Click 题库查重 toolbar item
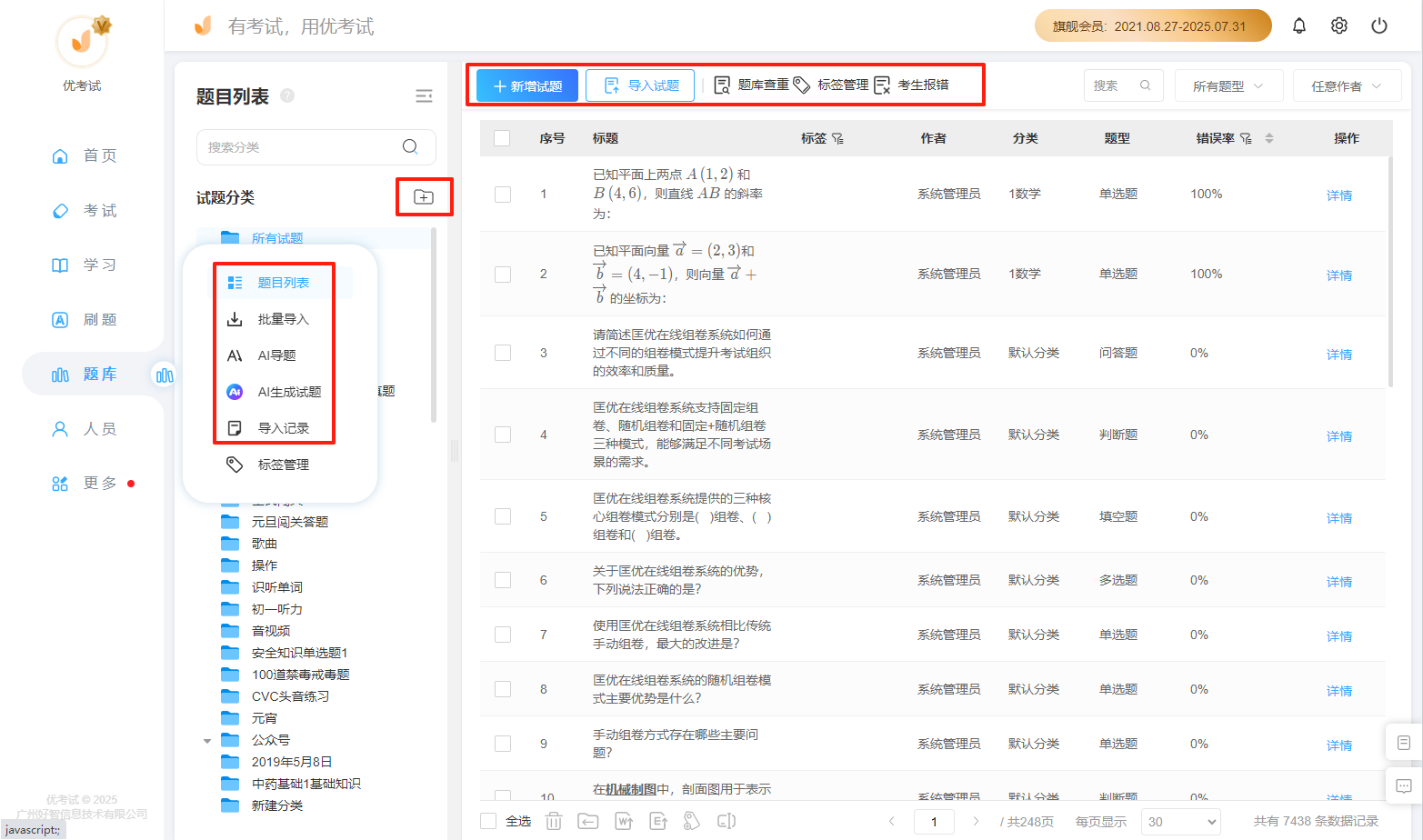 coord(752,85)
